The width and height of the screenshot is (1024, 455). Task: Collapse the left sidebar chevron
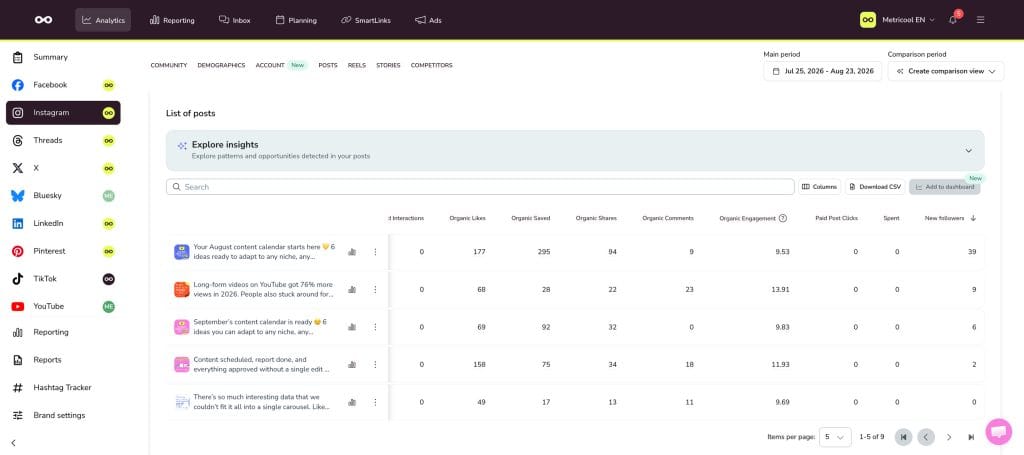(x=14, y=443)
